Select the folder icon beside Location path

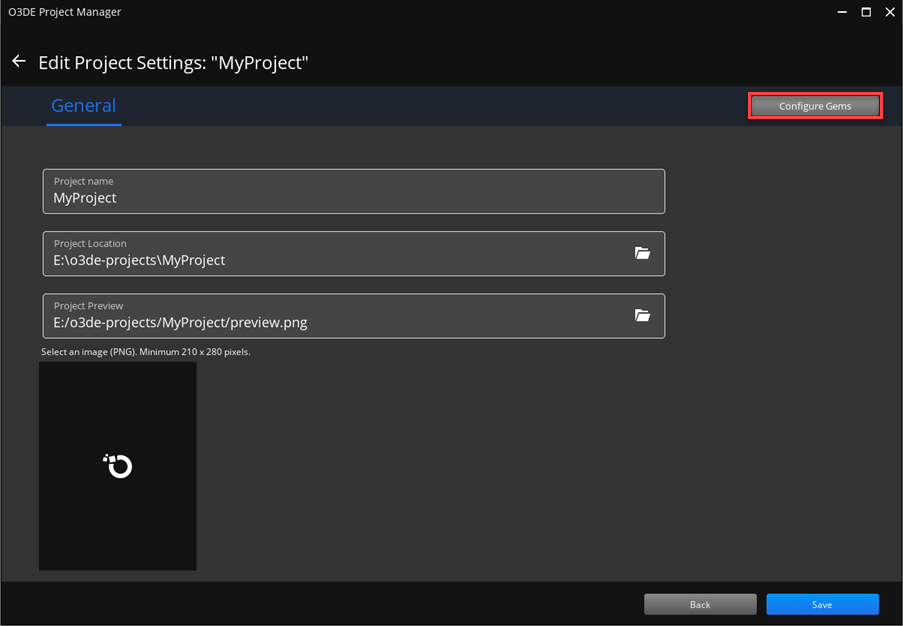[643, 253]
